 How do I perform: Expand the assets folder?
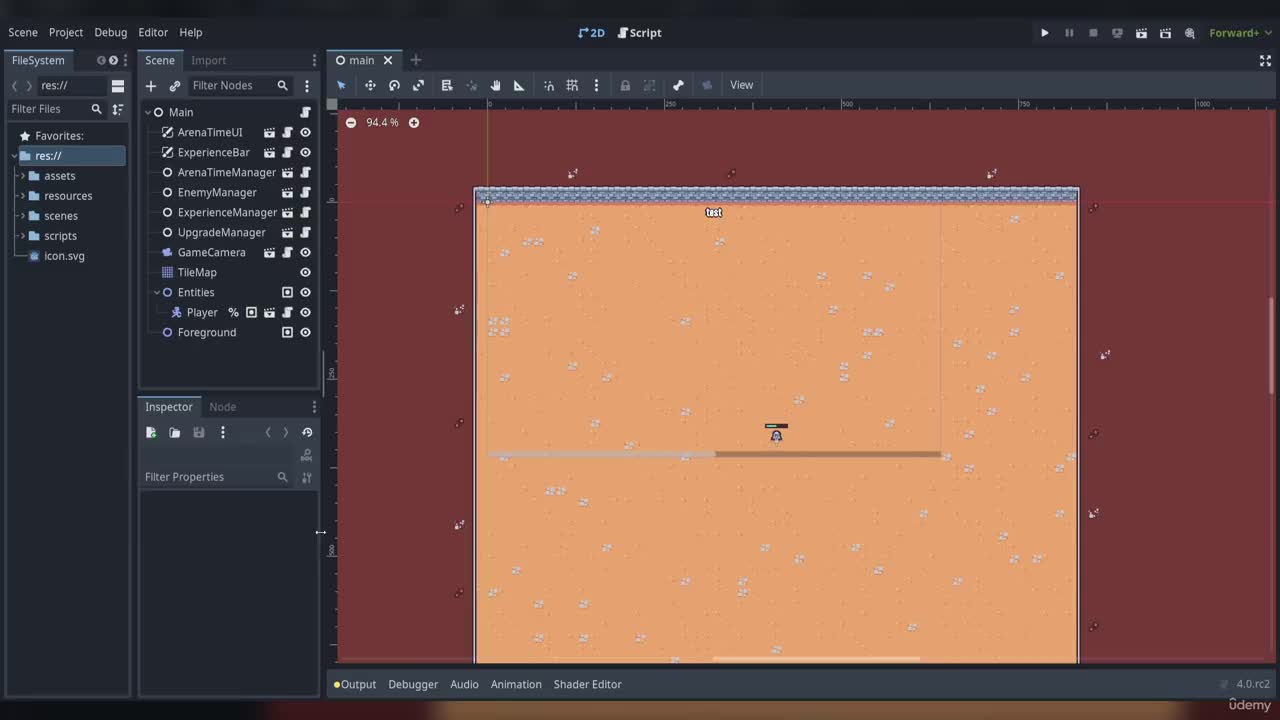point(22,176)
